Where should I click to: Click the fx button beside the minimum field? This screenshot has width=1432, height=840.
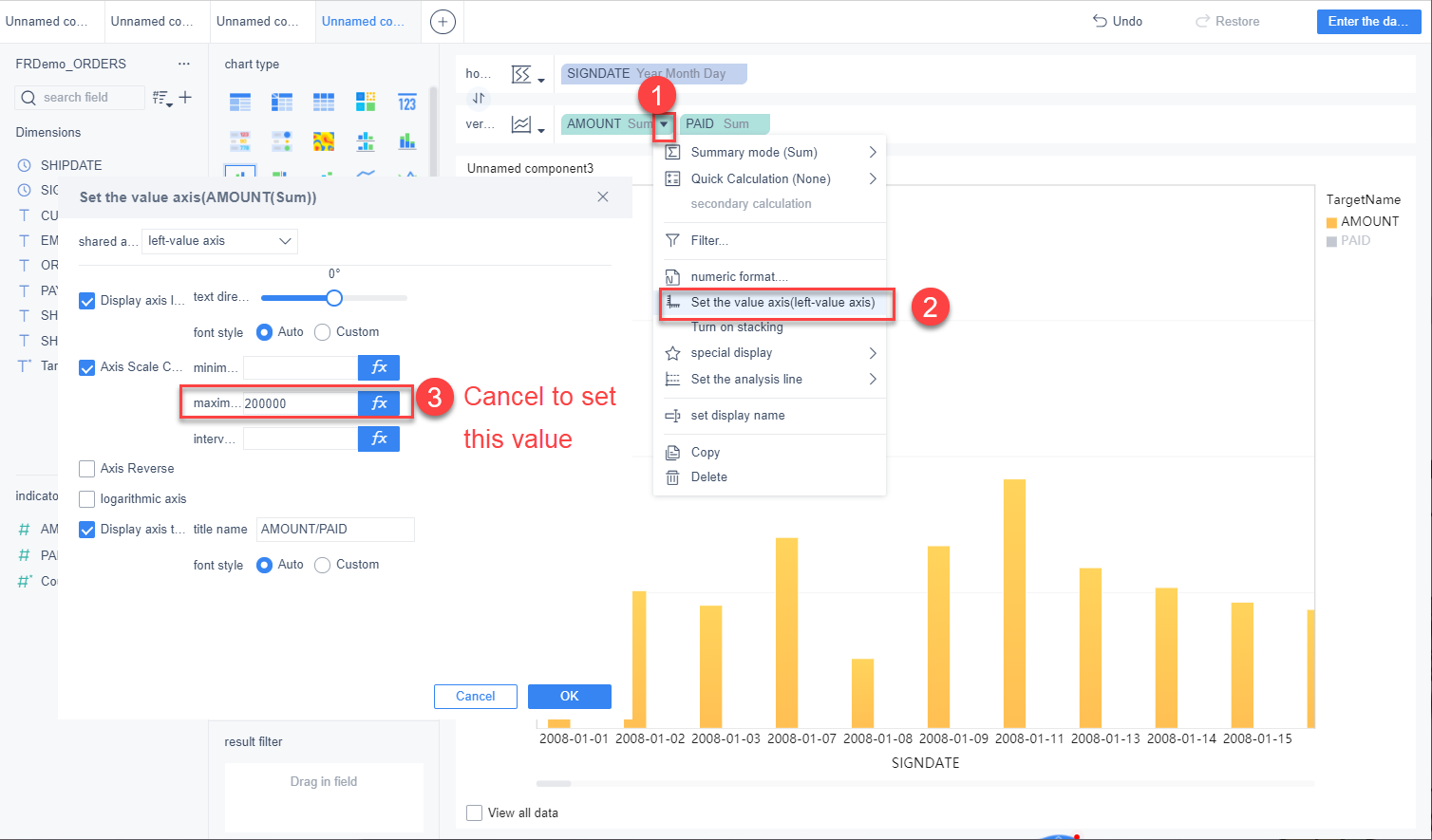tap(379, 367)
